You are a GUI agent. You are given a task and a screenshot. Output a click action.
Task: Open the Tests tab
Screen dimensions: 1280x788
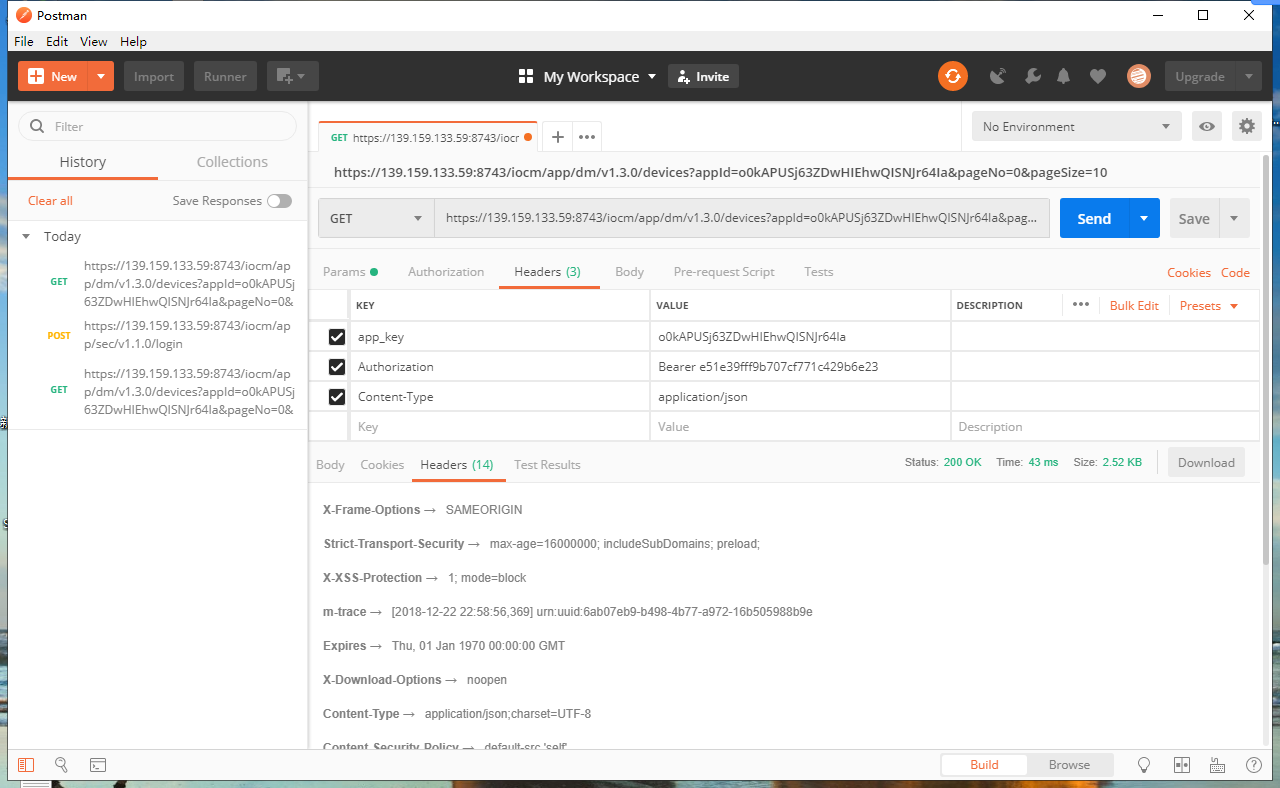click(819, 272)
